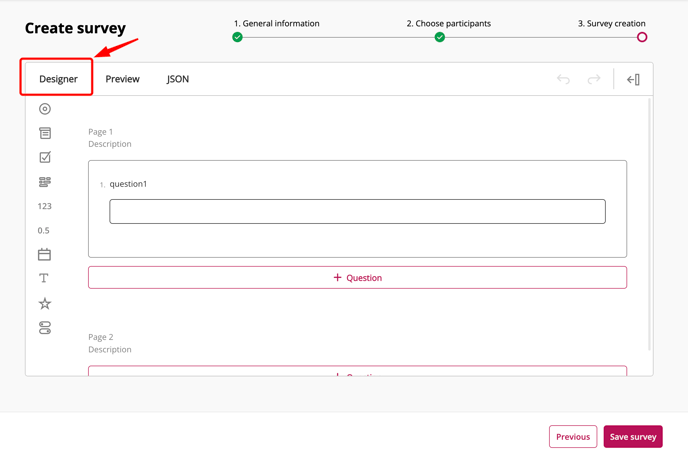Collapse the side panel arrow icon
This screenshot has height=458, width=688.
633,79
